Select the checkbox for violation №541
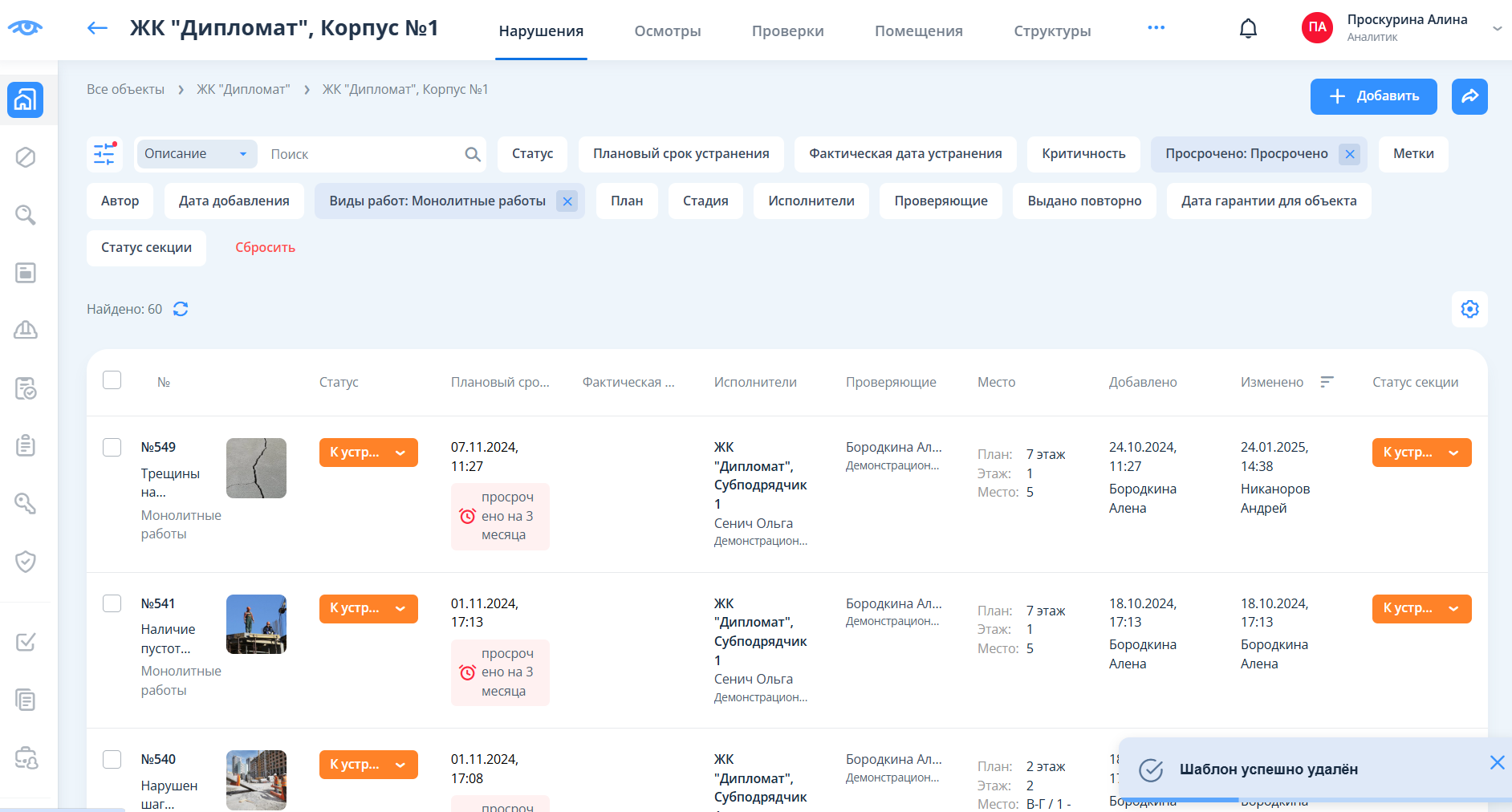The width and height of the screenshot is (1512, 812). (x=112, y=603)
